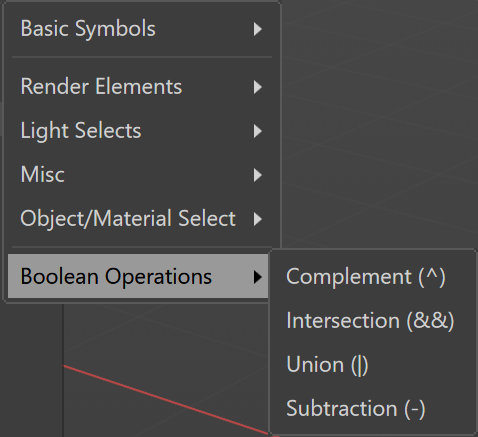Insert the Union (|) operator
The image size is (478, 437).
click(x=372, y=365)
